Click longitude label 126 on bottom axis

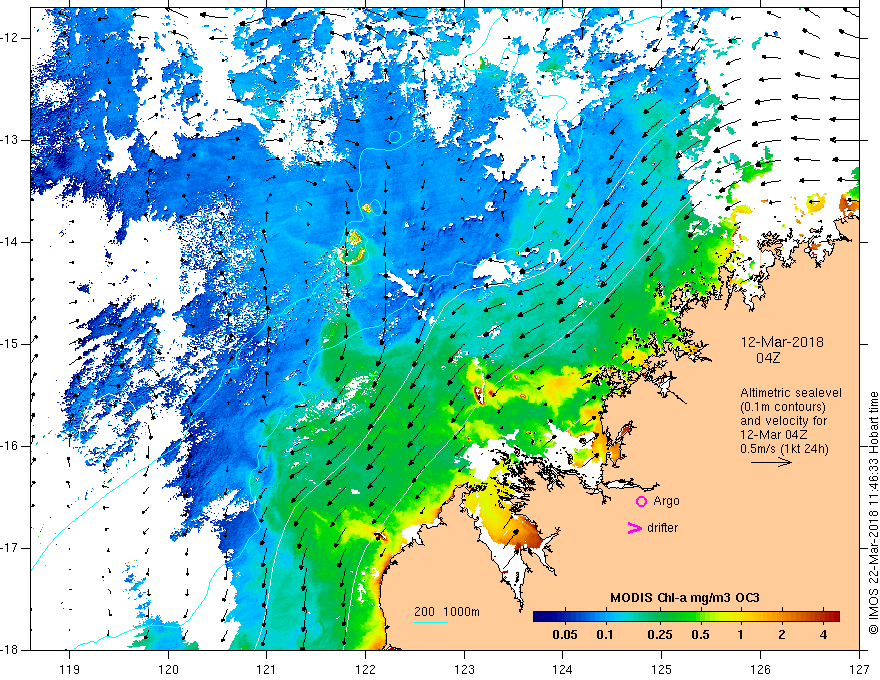(x=760, y=669)
